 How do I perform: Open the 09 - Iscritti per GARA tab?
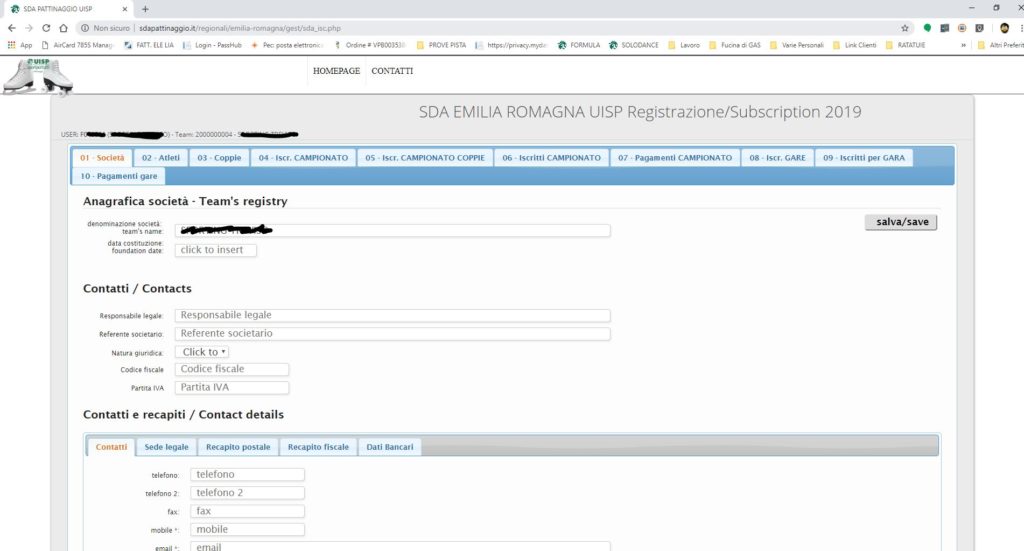click(x=863, y=158)
